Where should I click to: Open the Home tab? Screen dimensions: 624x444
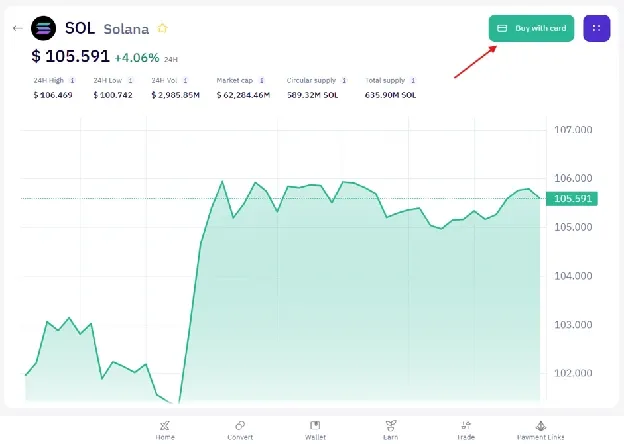click(x=165, y=430)
